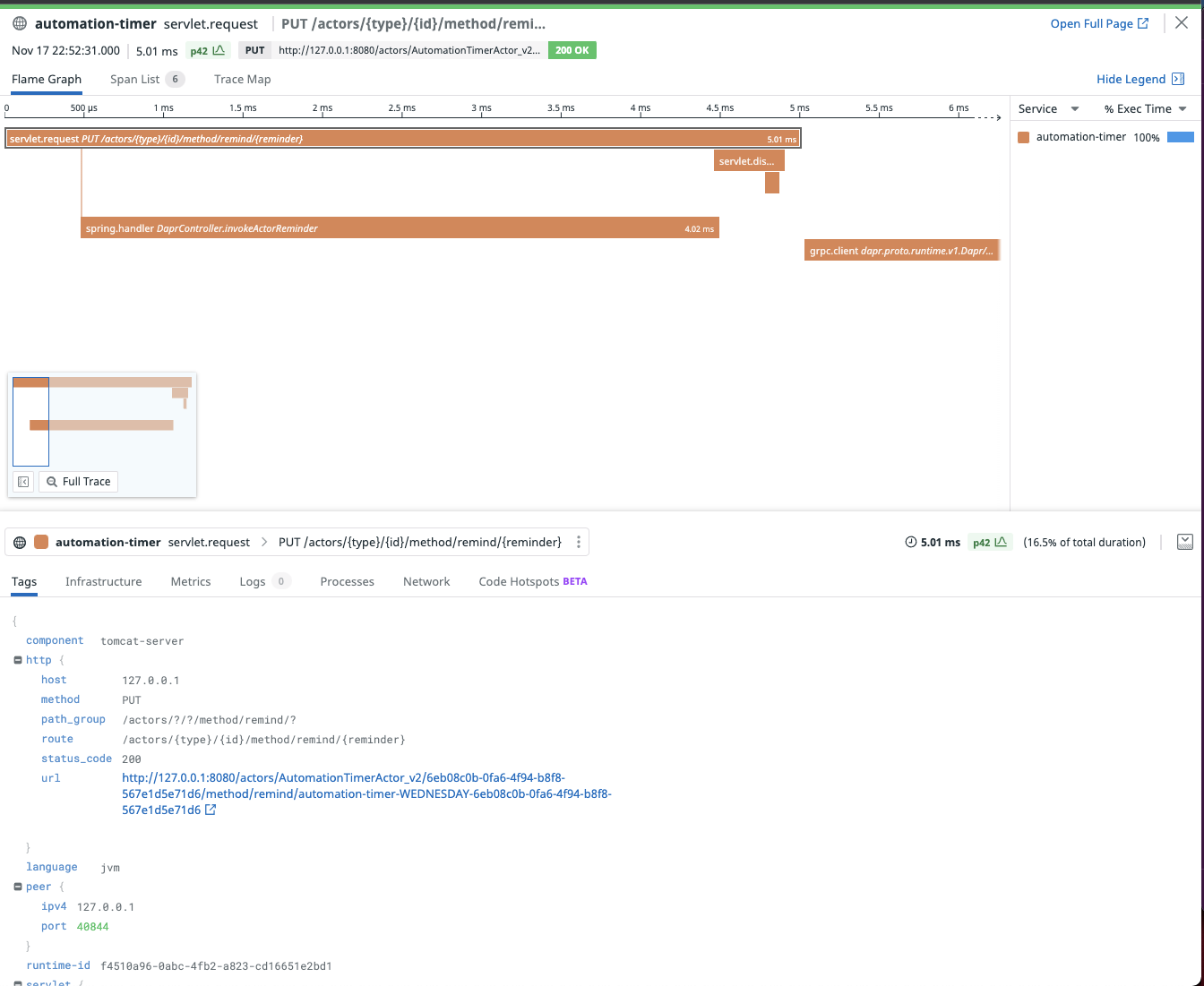Switch to the Span List tab
The width and height of the screenshot is (1204, 986).
click(137, 79)
